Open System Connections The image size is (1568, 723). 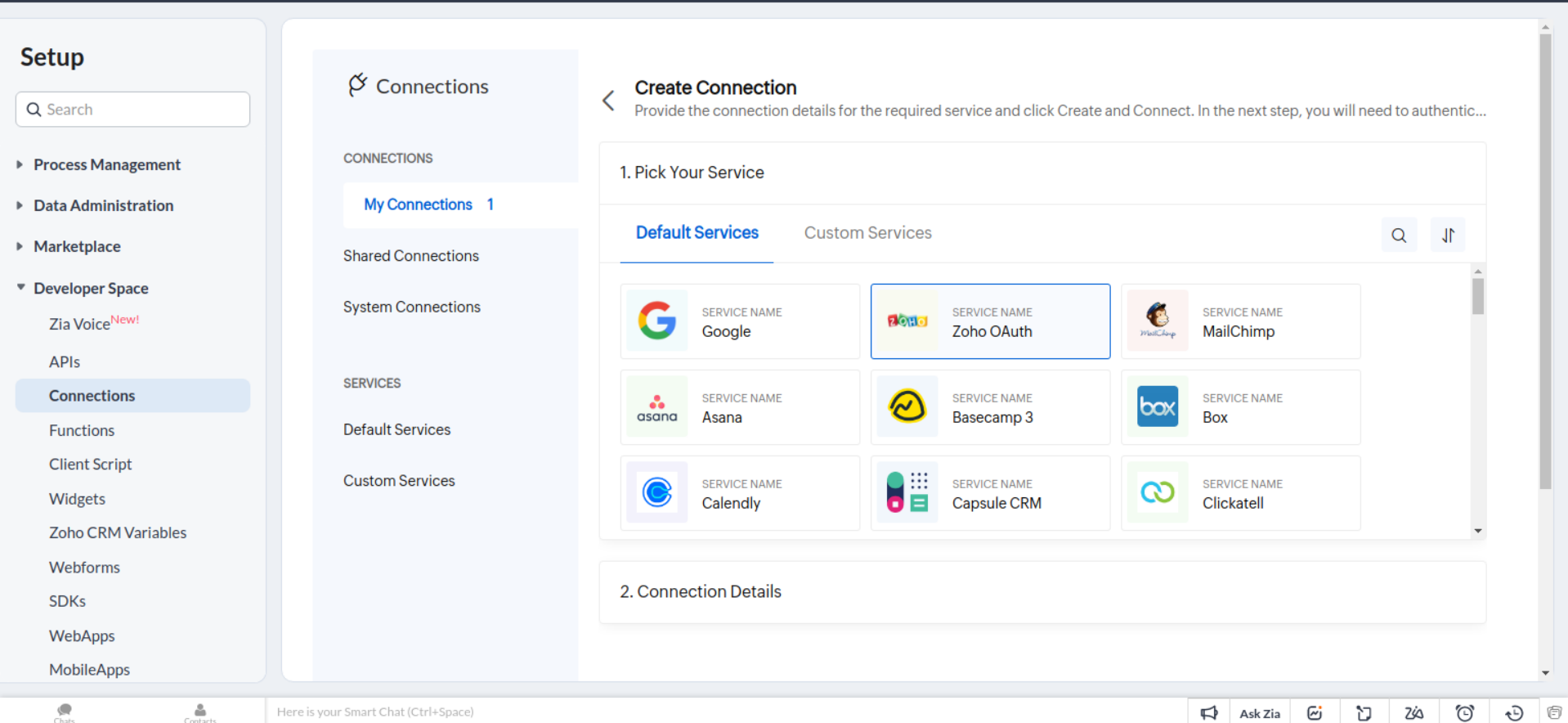point(411,307)
